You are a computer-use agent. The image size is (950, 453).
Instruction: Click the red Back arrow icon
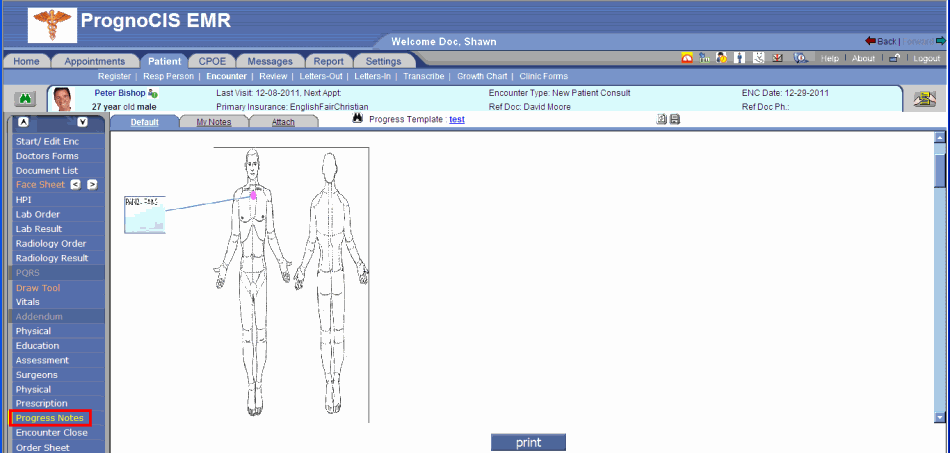click(x=871, y=41)
